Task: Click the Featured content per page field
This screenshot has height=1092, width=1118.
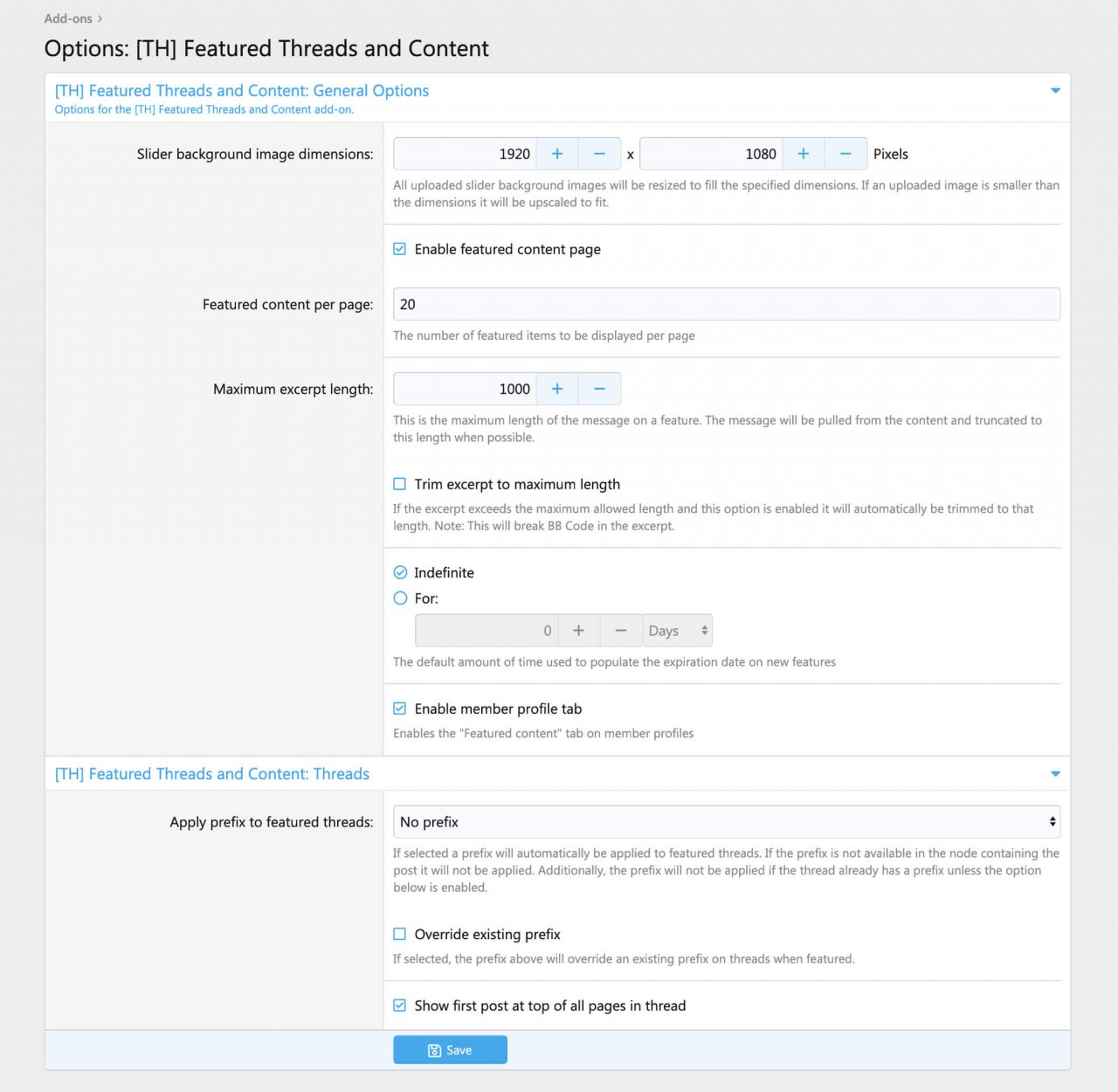Action: click(x=726, y=304)
